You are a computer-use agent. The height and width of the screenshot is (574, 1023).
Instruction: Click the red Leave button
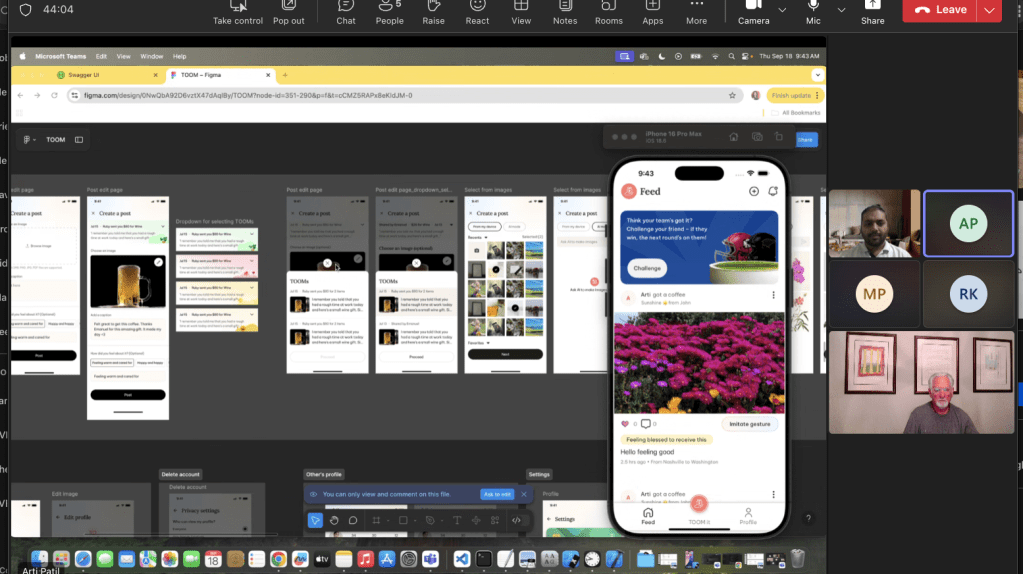[x=940, y=10]
